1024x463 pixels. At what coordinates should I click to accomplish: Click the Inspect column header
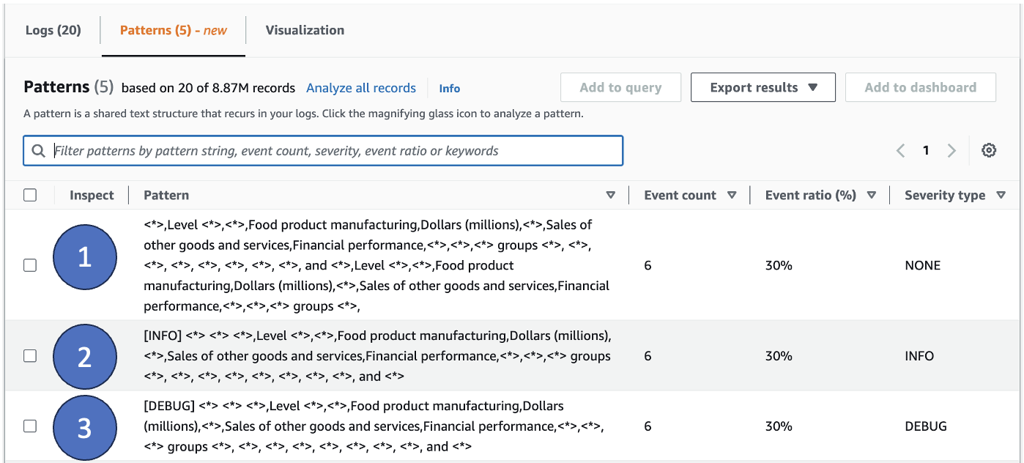(91, 195)
